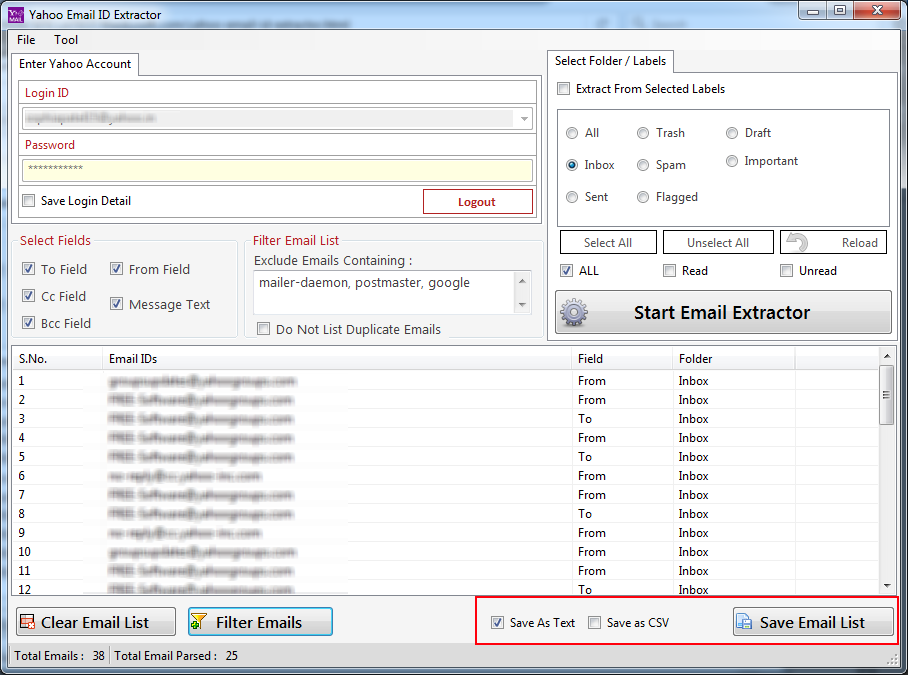Enable Extract From Selected Labels checkbox
Viewport: 908px width, 675px height.
tap(563, 89)
